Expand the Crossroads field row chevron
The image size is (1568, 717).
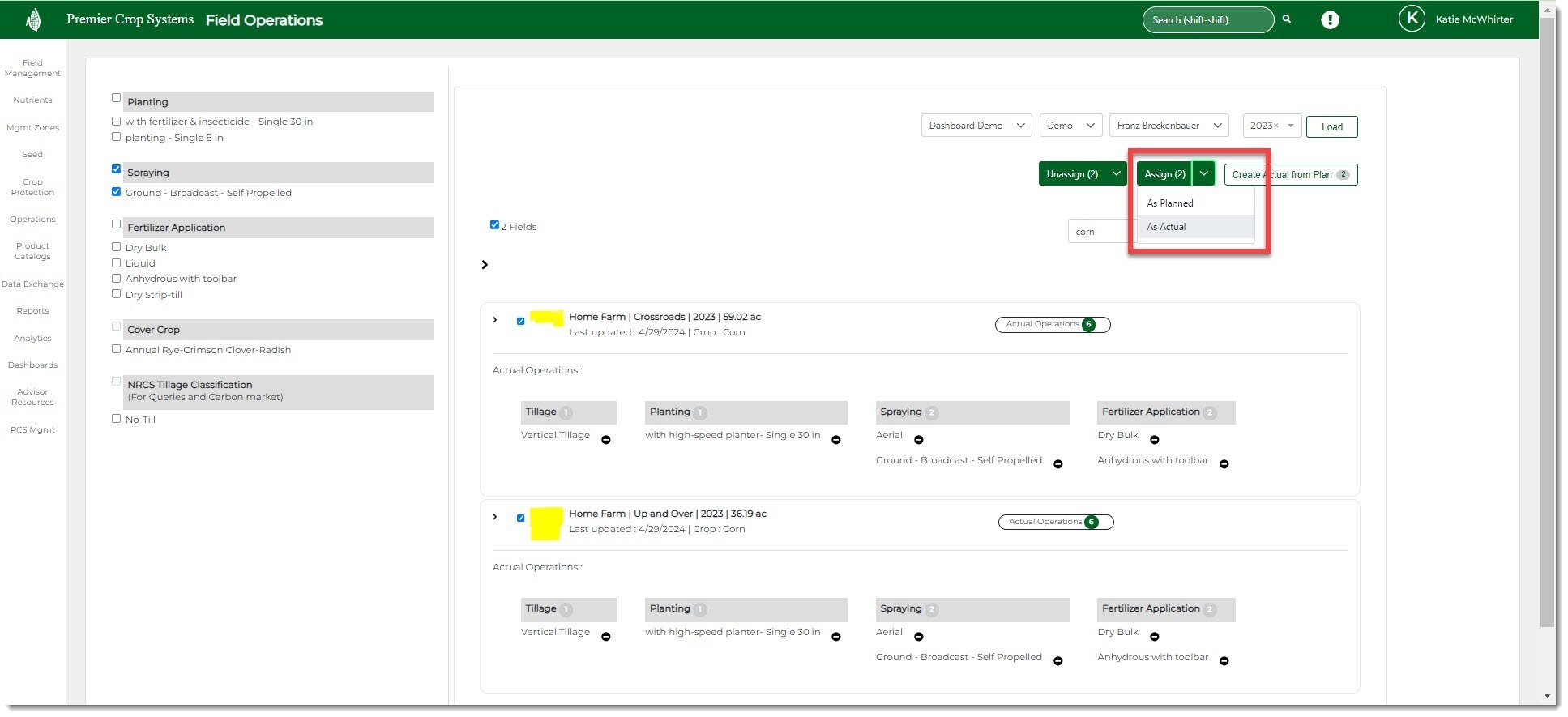[x=495, y=320]
